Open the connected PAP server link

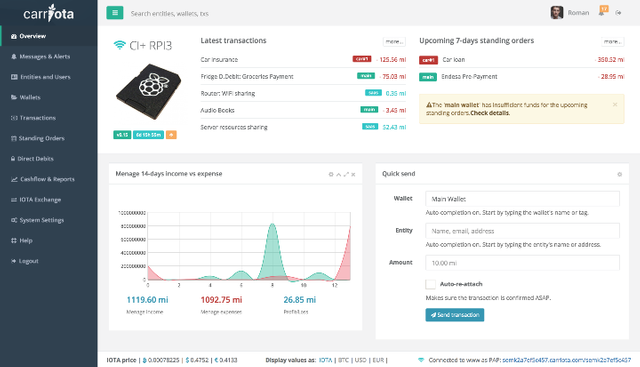pos(567,360)
